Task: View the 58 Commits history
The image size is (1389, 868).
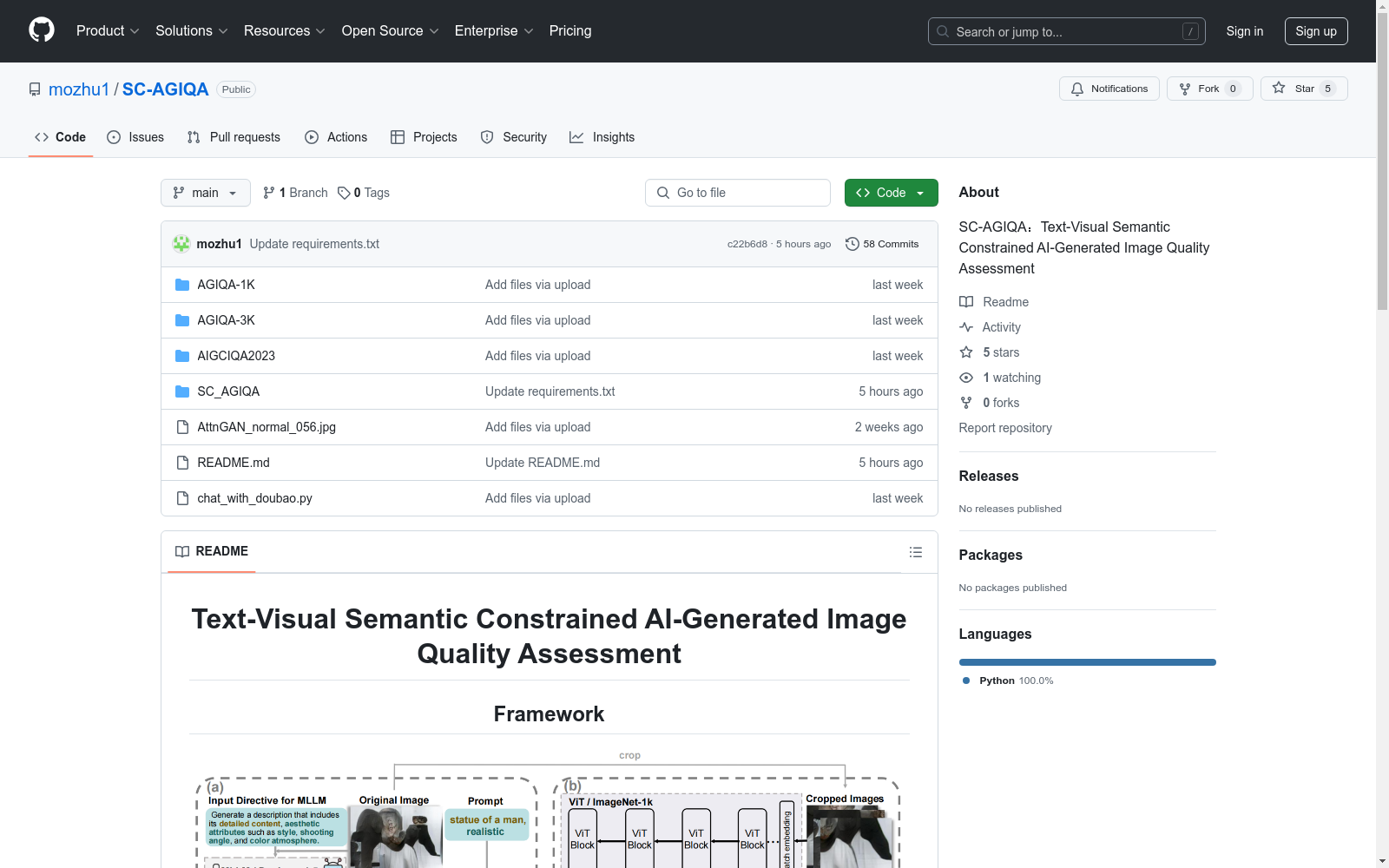Action: point(882,244)
